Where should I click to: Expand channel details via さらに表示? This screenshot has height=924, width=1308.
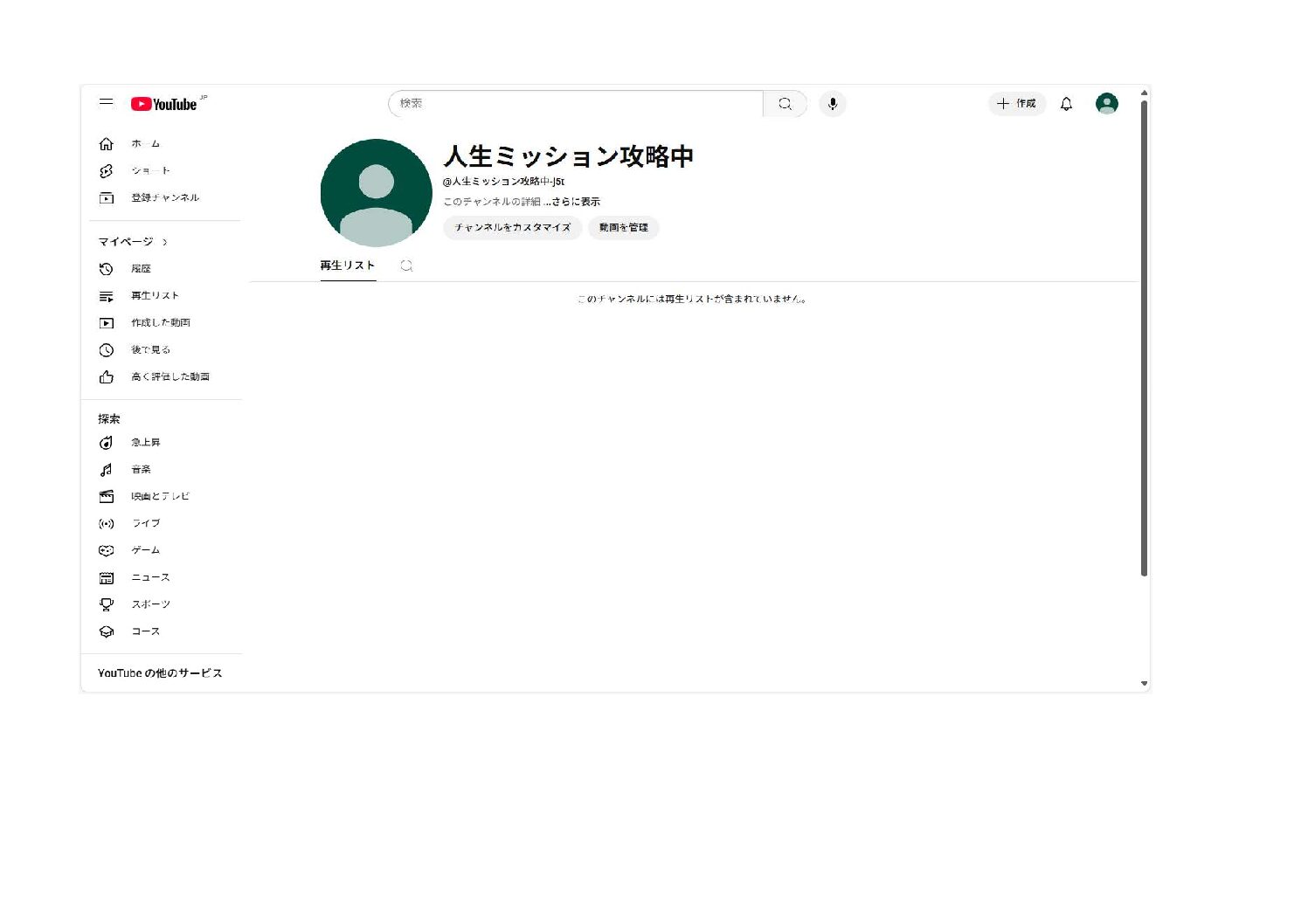(573, 202)
